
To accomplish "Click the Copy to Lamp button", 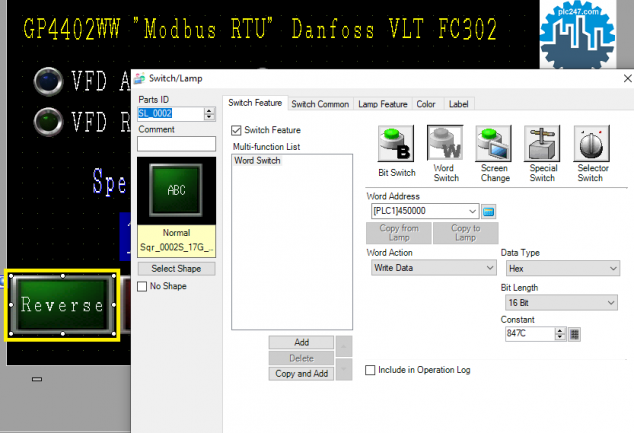I will [465, 233].
